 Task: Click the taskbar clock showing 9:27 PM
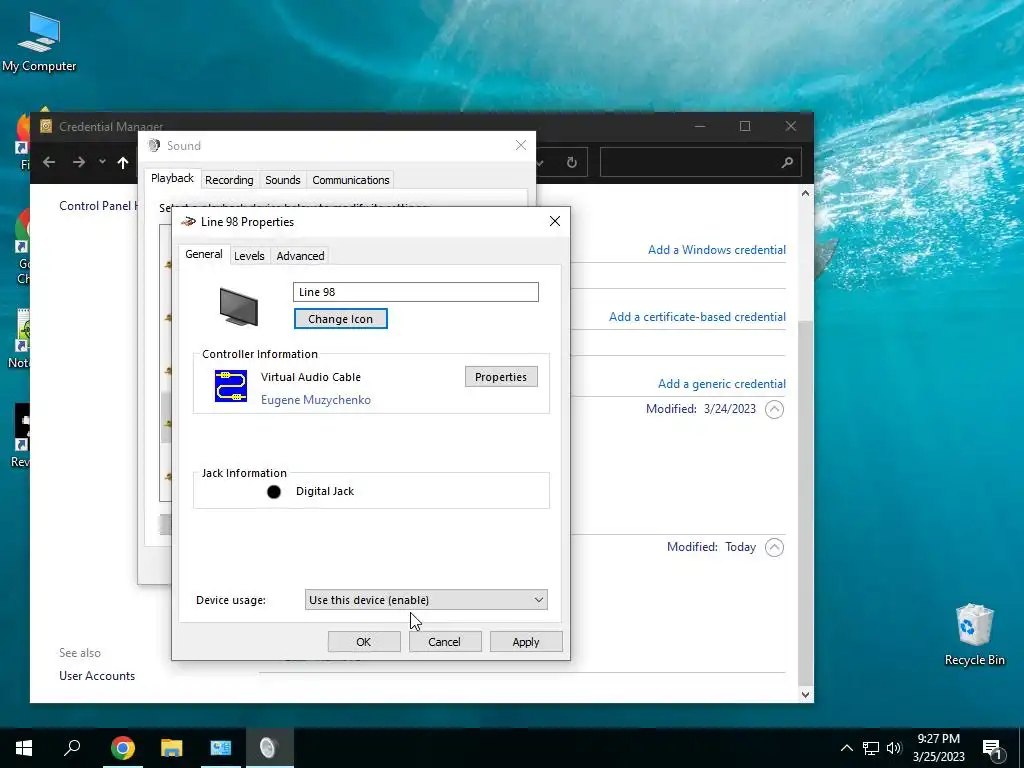(938, 748)
